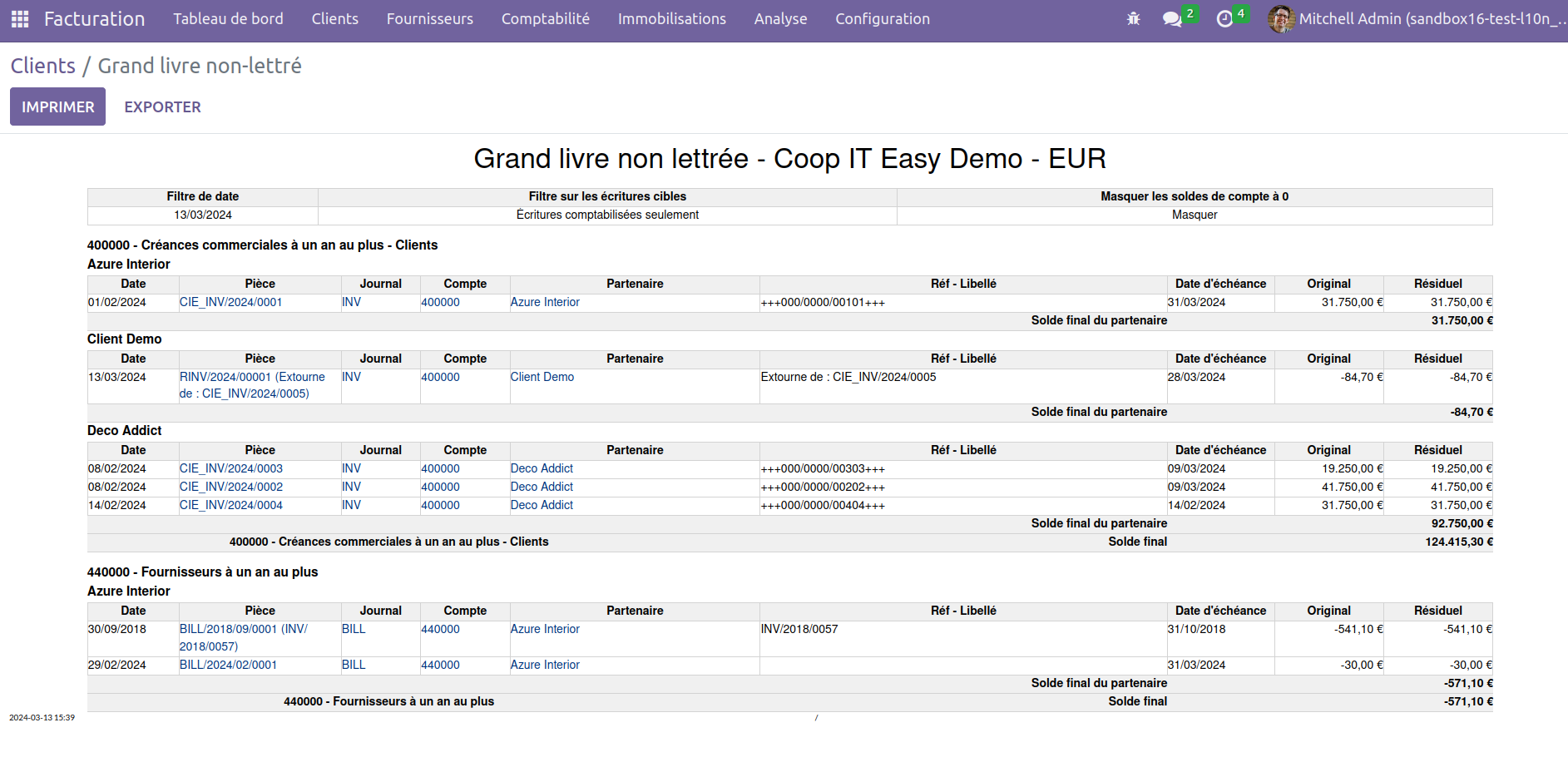Open BILL journal on 29/02/2024 row

[354, 665]
